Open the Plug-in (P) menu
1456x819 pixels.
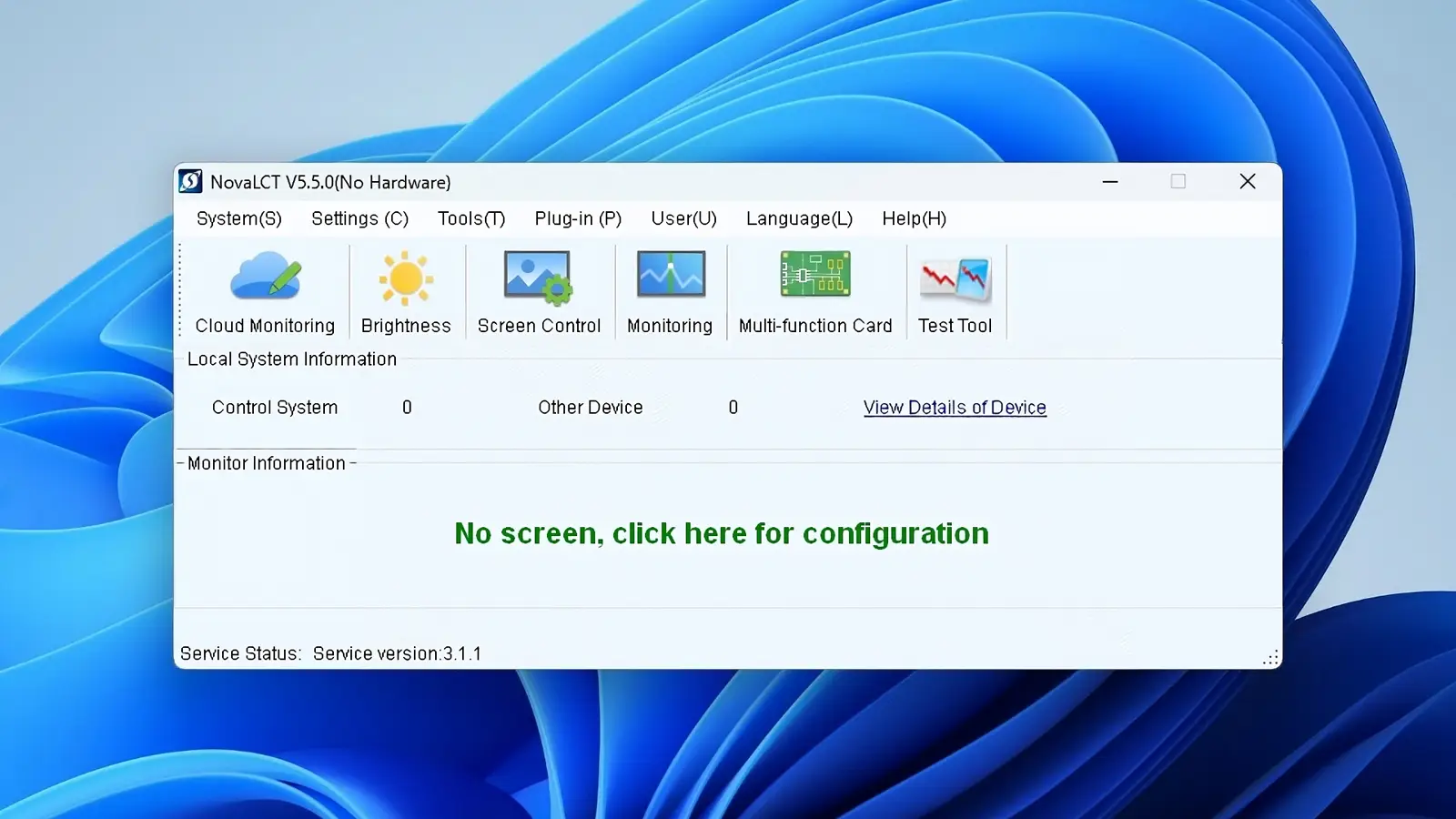(x=578, y=218)
